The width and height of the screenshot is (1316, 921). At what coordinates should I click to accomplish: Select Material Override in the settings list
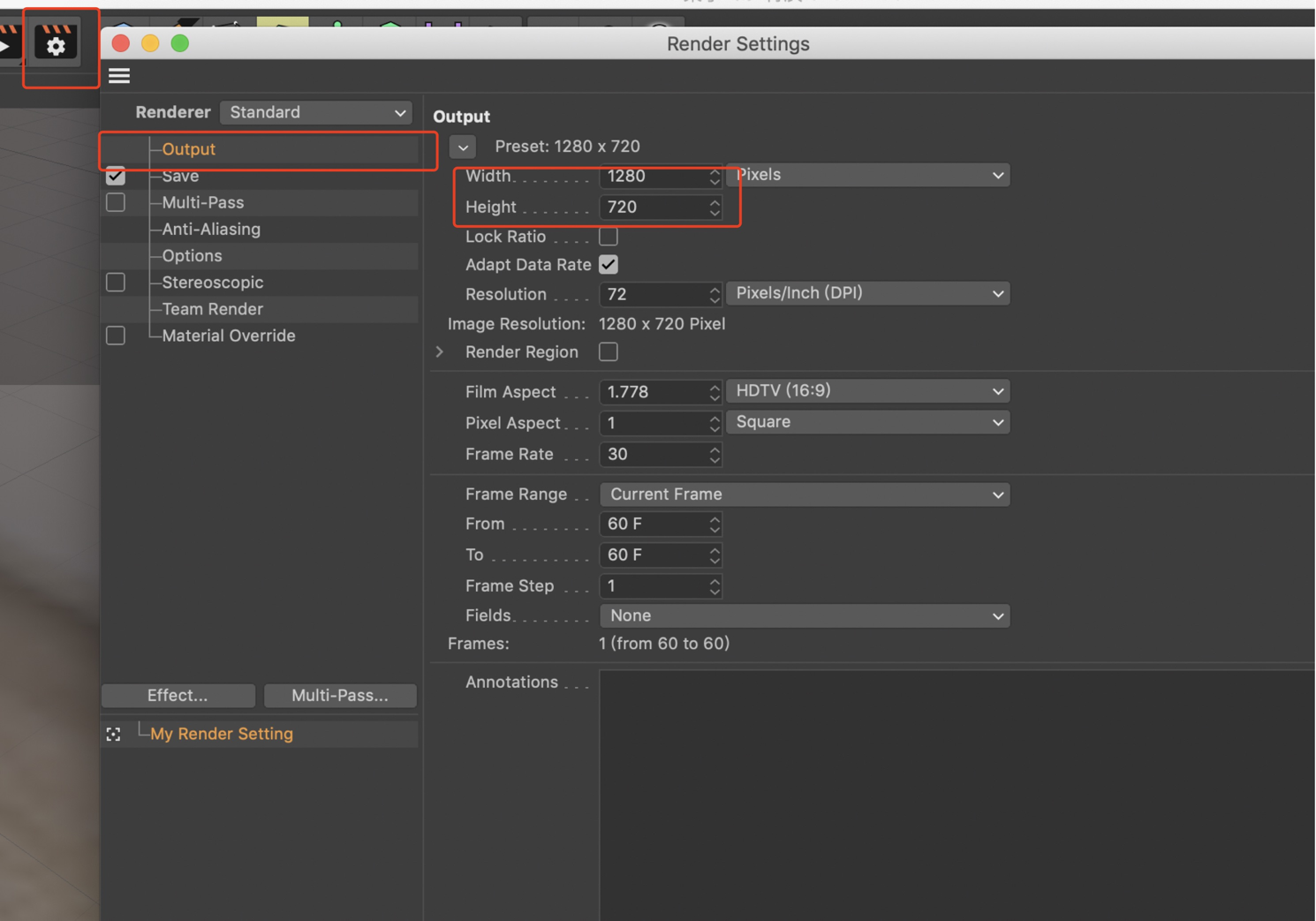[229, 336]
